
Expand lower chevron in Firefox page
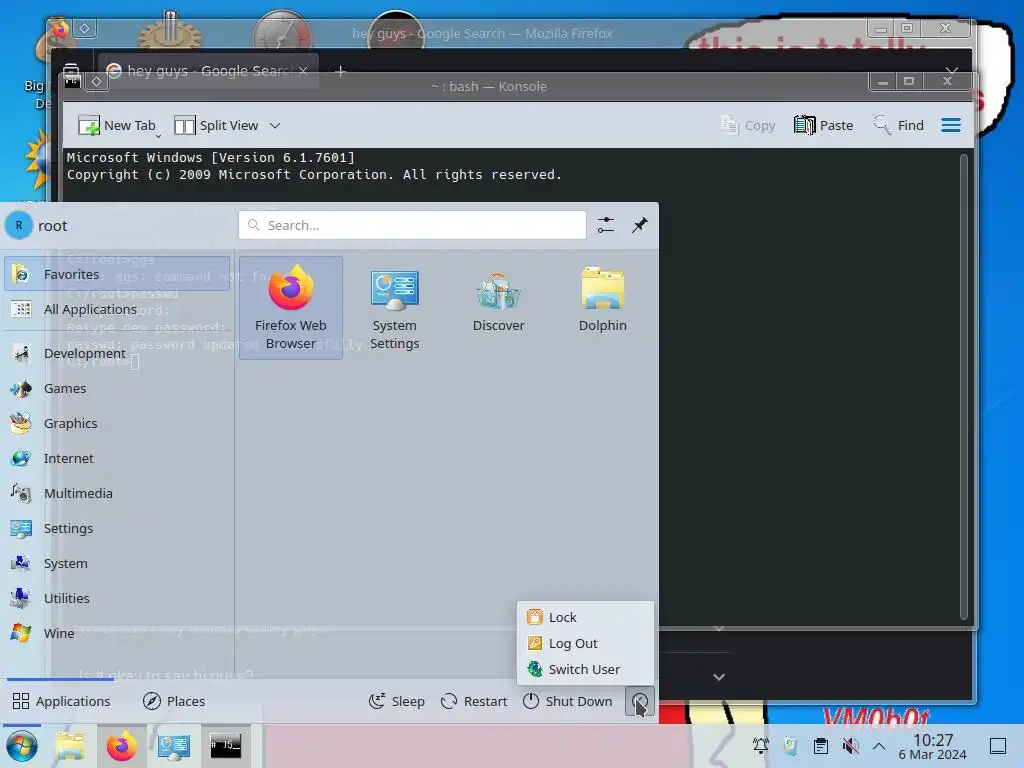(719, 677)
